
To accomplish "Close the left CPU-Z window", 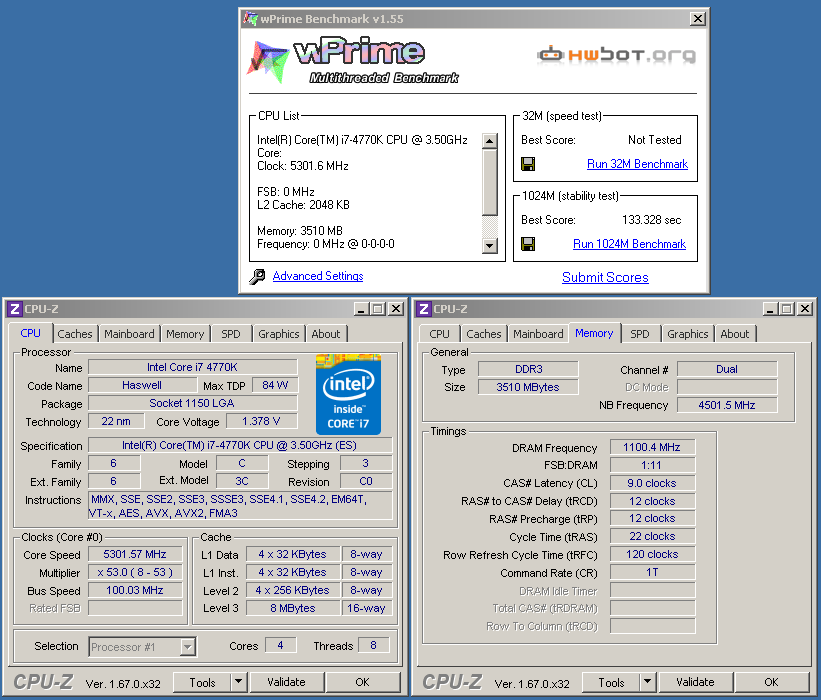I will pyautogui.click(x=396, y=309).
